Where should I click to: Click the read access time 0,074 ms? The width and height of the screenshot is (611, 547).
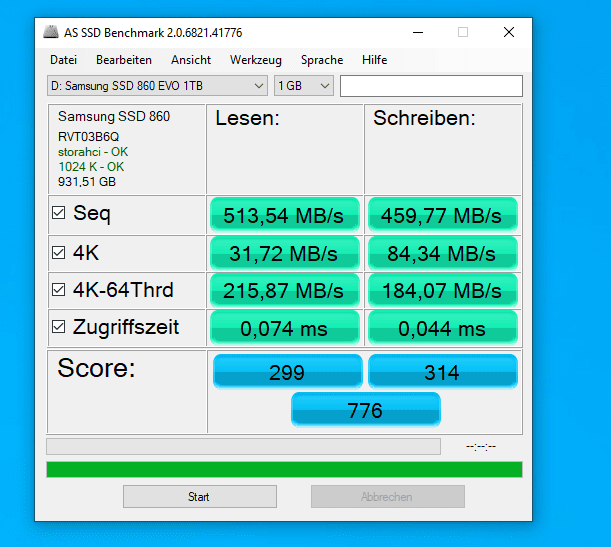click(284, 328)
